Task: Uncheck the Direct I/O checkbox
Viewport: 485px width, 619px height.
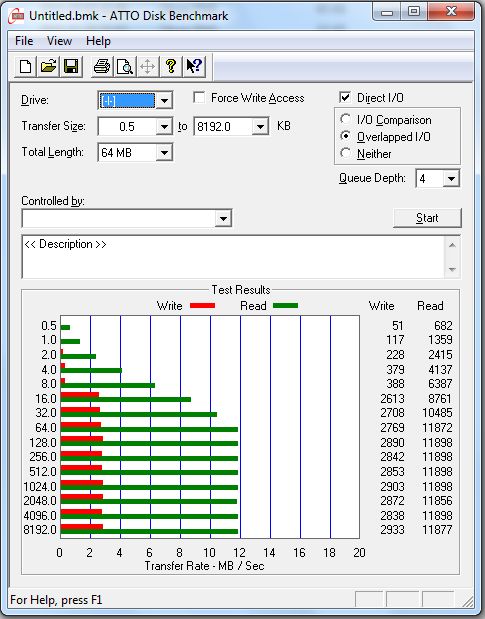Action: click(345, 98)
